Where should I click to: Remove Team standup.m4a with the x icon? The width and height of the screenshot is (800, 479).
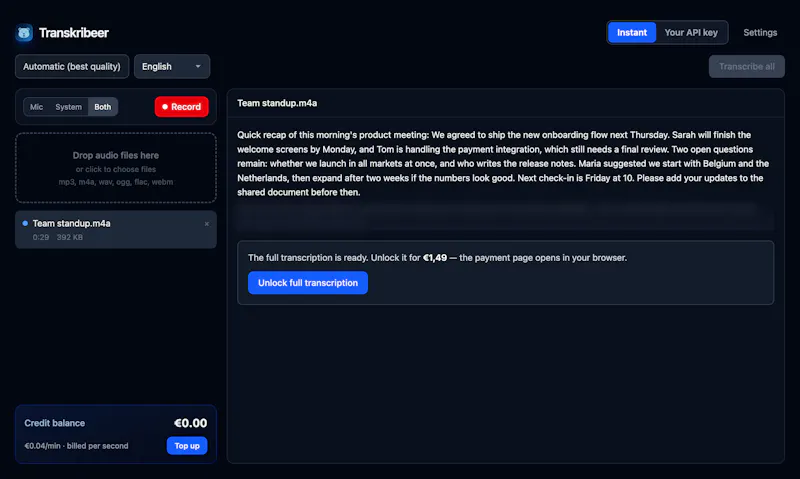click(x=207, y=224)
